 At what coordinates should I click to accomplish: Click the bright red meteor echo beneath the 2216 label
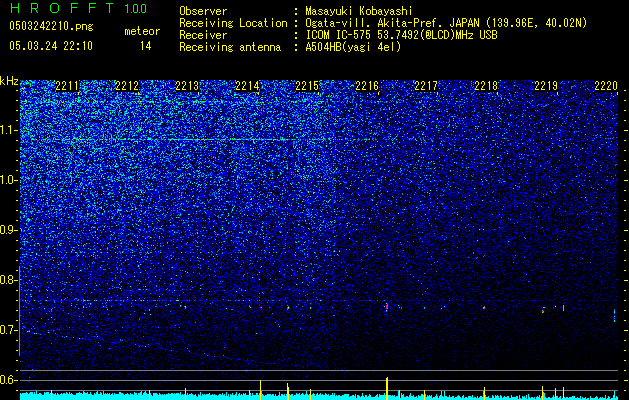point(387,307)
